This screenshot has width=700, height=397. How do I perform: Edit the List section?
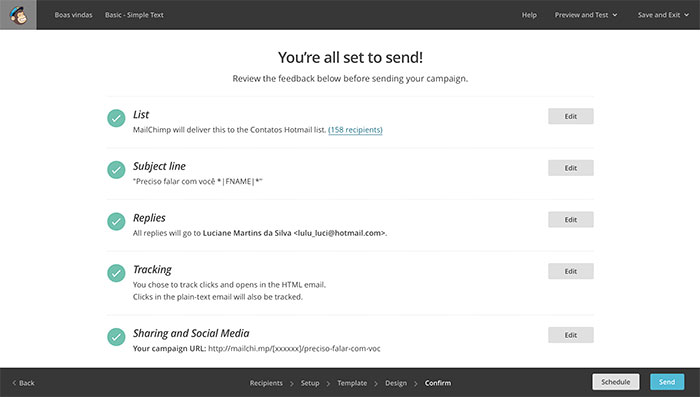coord(571,116)
